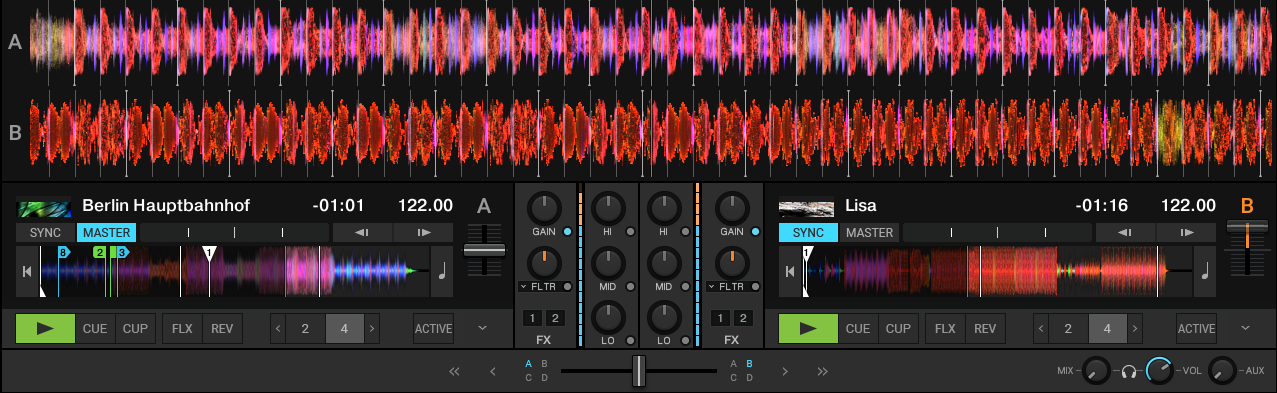Enable REV reverse on Deck B
Screen dimensions: 1277x393
[x=985, y=328]
